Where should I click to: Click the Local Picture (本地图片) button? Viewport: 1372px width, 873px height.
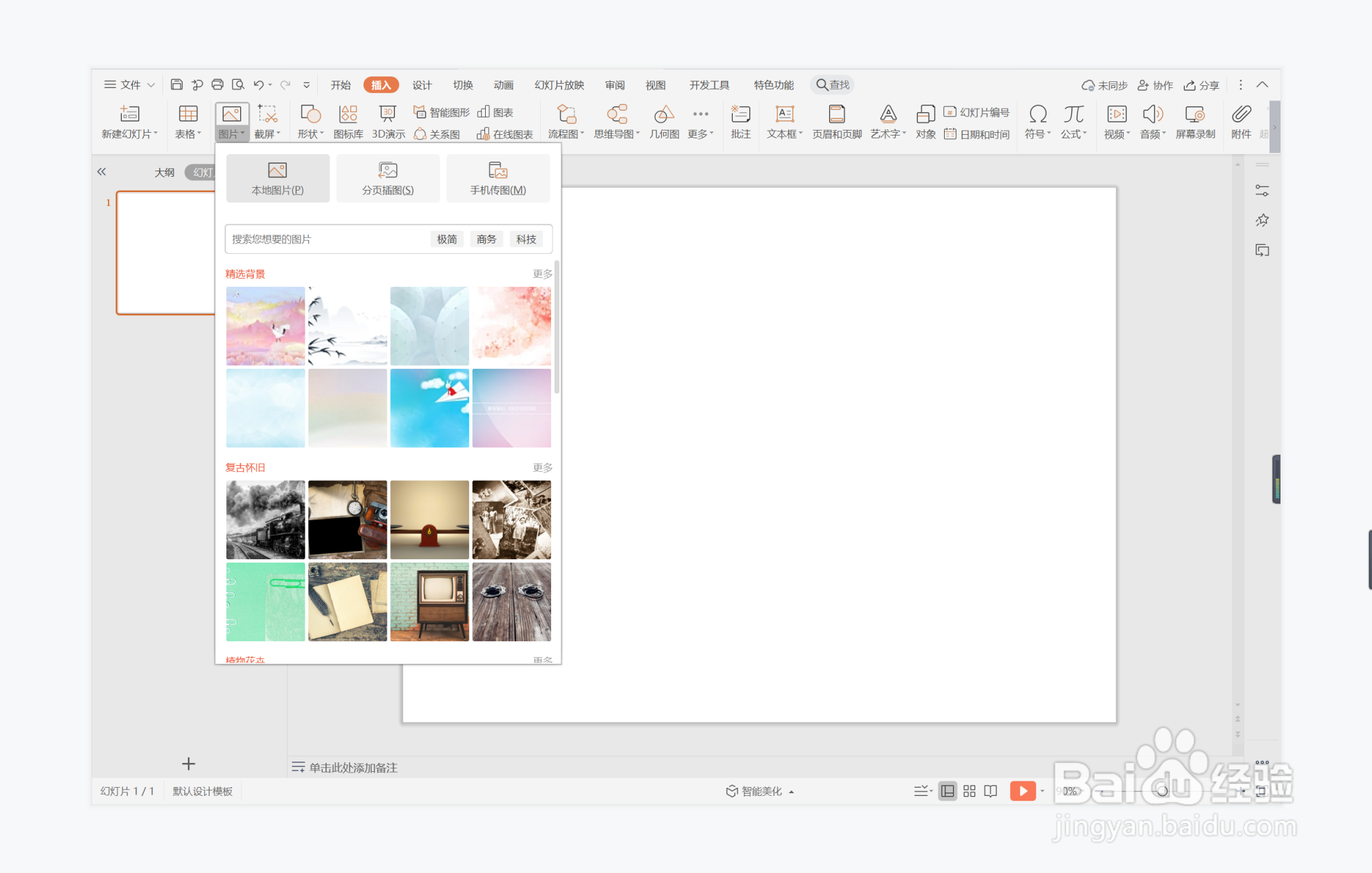pyautogui.click(x=277, y=178)
